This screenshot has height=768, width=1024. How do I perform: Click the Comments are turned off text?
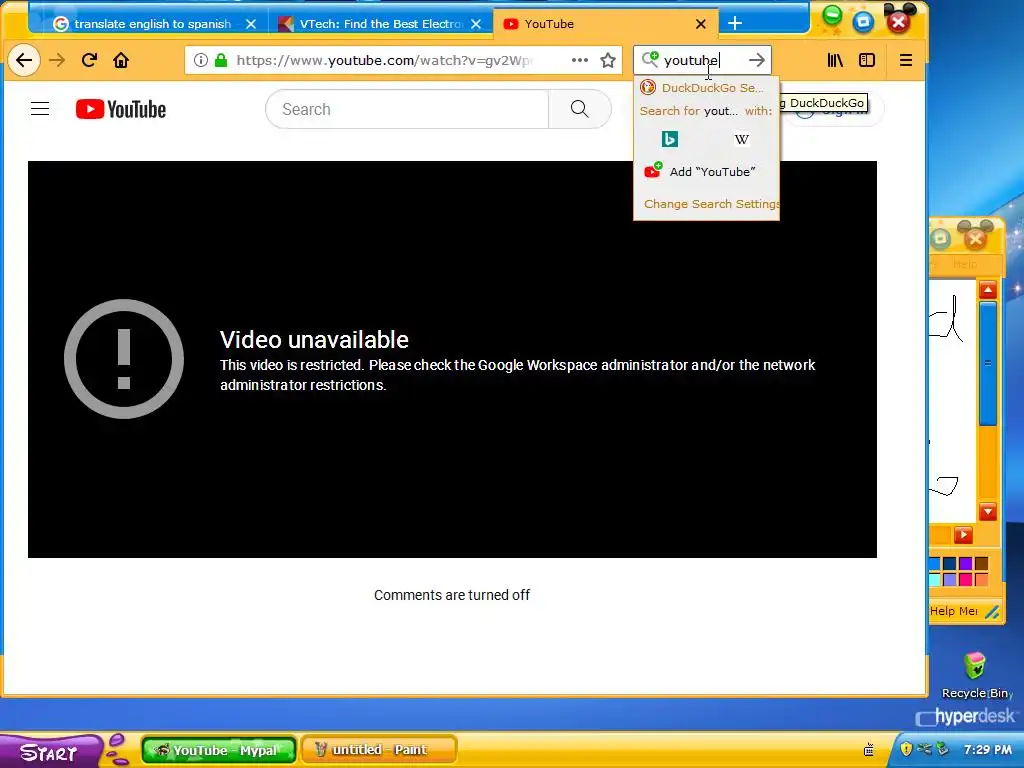pyautogui.click(x=452, y=595)
